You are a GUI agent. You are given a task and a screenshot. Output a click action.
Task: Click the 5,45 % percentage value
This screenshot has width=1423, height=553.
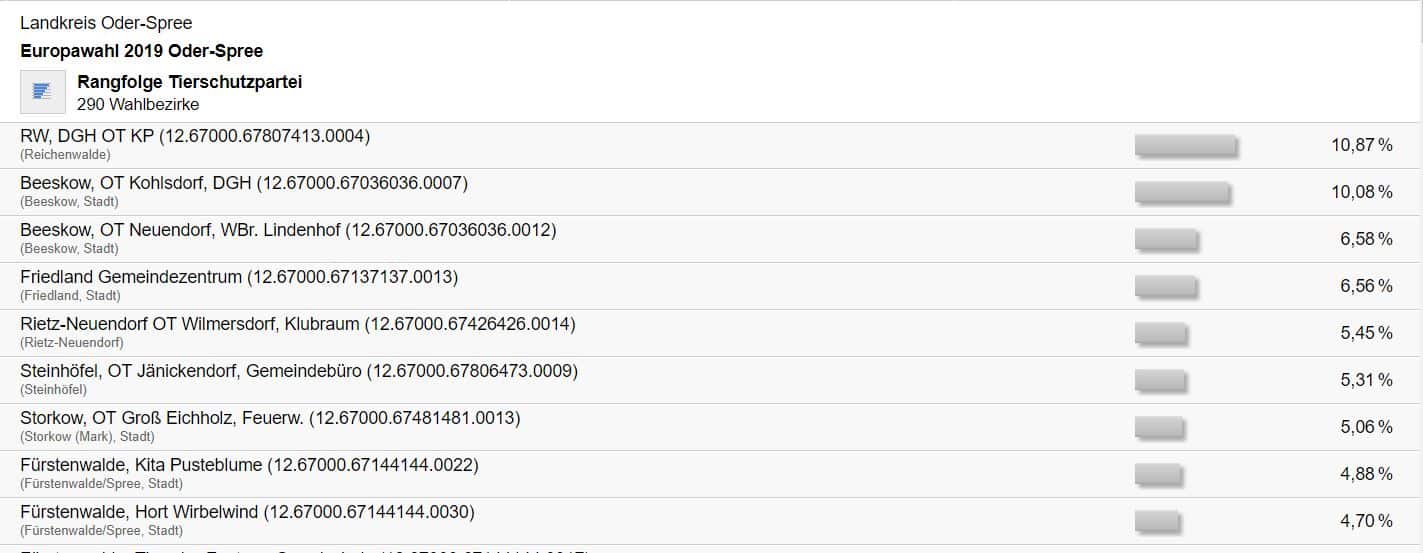[1366, 334]
